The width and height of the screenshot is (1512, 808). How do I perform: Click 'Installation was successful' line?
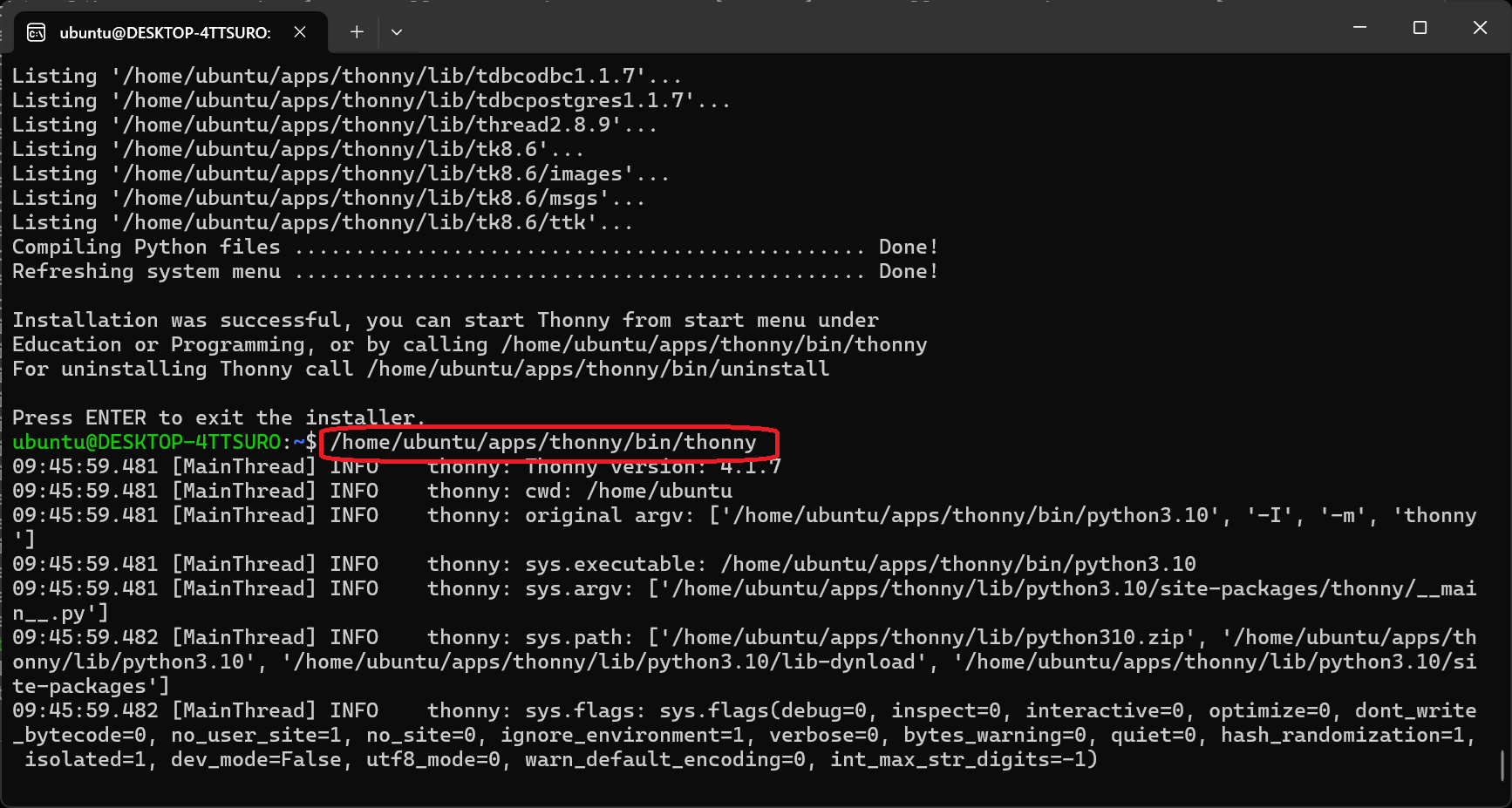coord(446,320)
